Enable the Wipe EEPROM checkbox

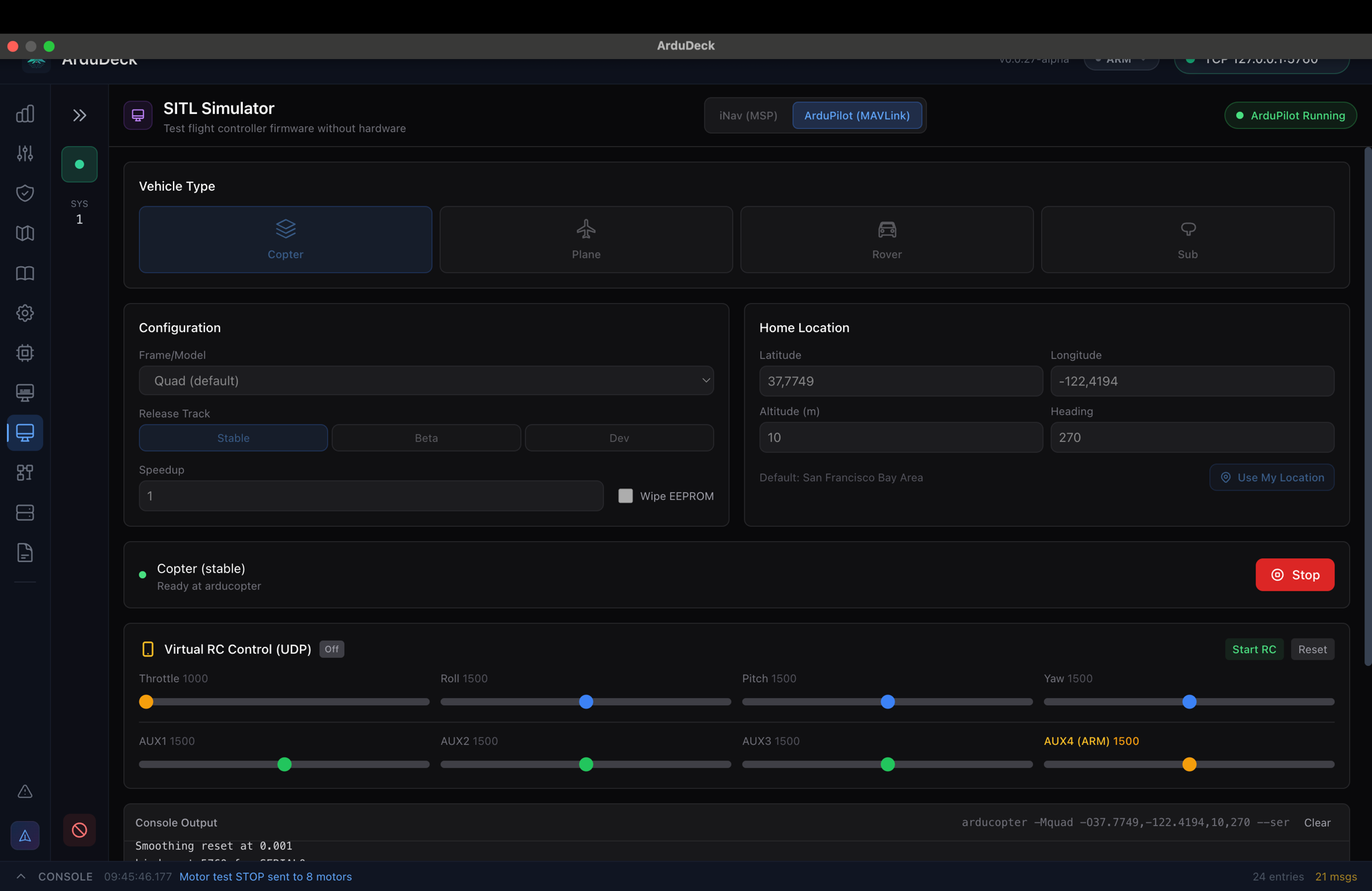625,496
